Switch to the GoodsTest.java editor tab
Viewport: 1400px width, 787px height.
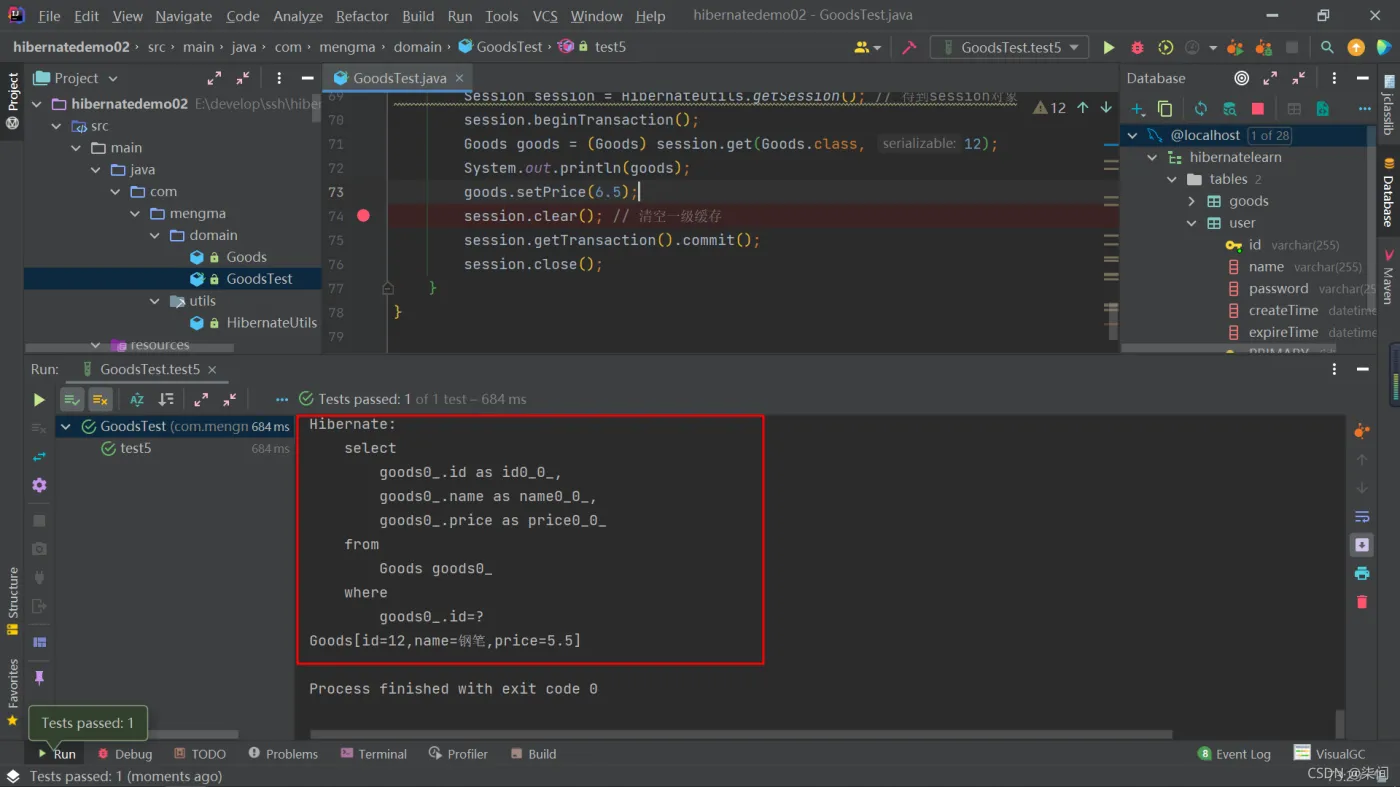click(399, 78)
